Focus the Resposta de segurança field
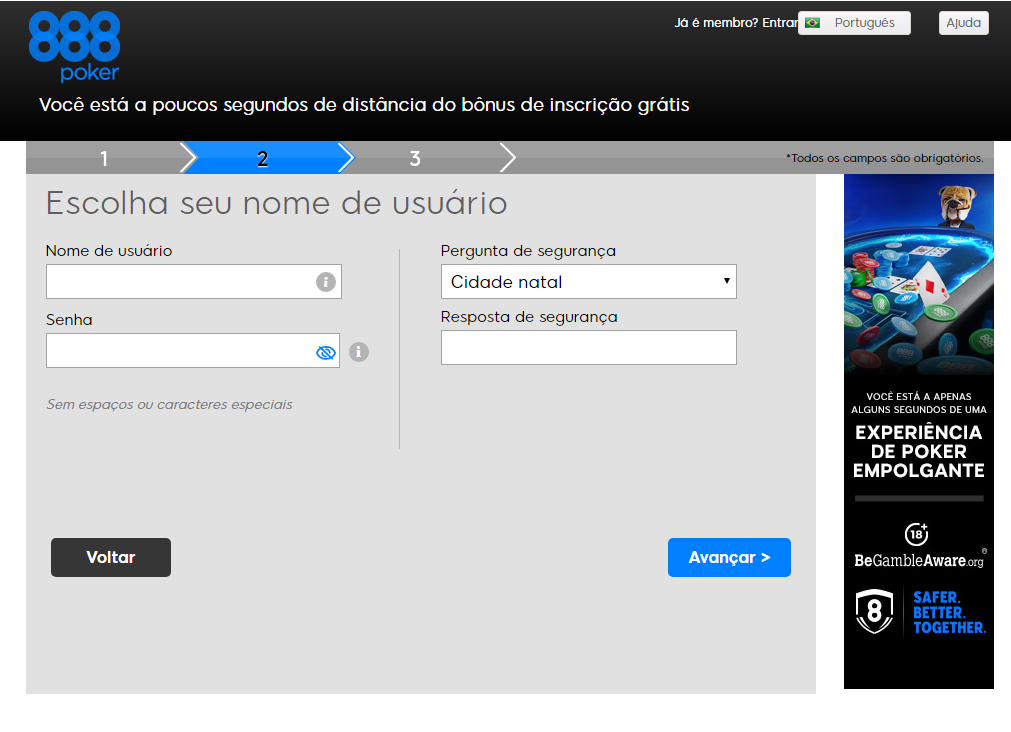The height and width of the screenshot is (732, 1011). click(589, 348)
